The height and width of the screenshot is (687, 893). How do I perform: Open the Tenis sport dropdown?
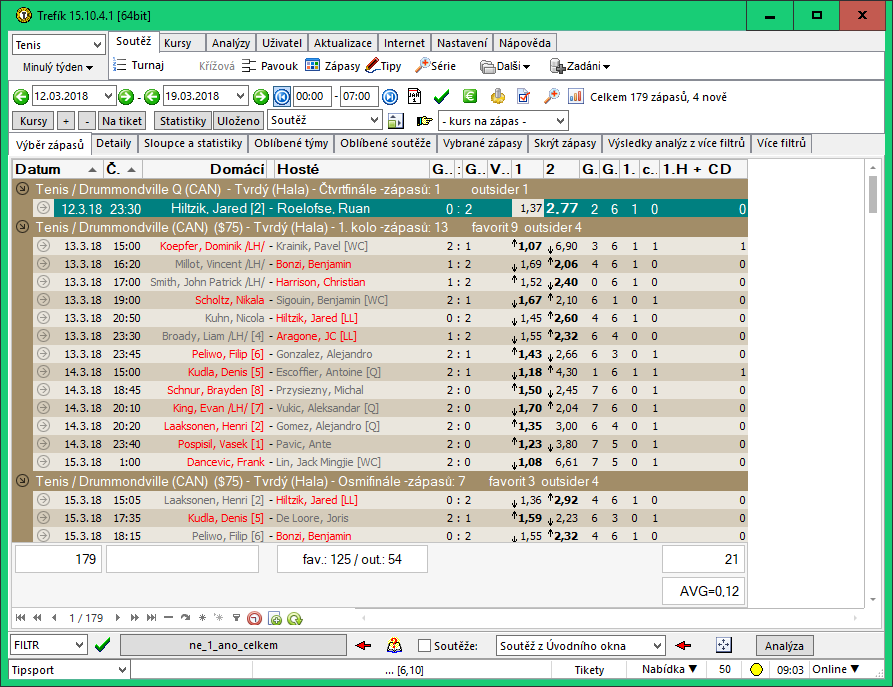59,44
